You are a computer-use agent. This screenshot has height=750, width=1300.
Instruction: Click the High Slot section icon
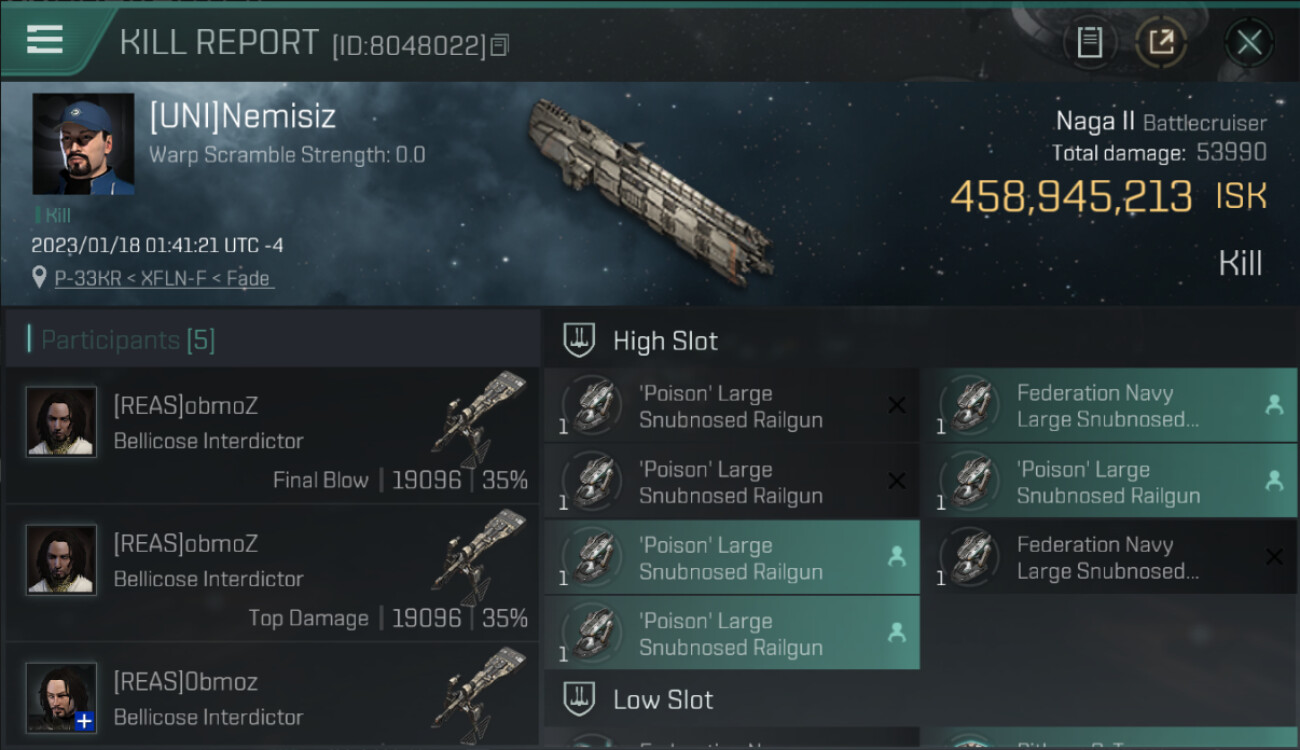(x=580, y=340)
